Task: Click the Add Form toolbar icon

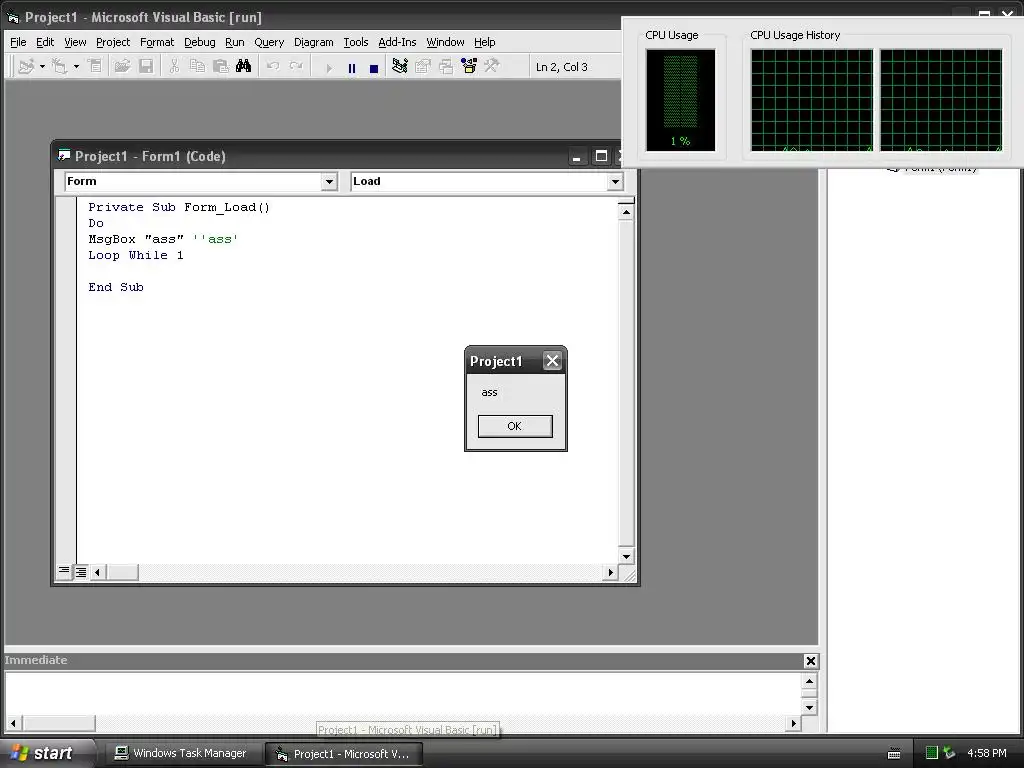Action: click(x=59, y=67)
